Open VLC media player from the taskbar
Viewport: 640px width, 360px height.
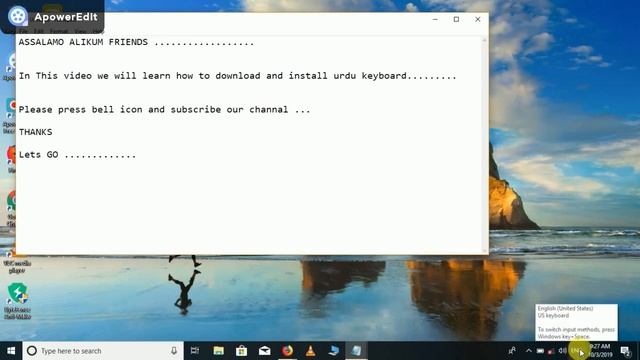310,351
